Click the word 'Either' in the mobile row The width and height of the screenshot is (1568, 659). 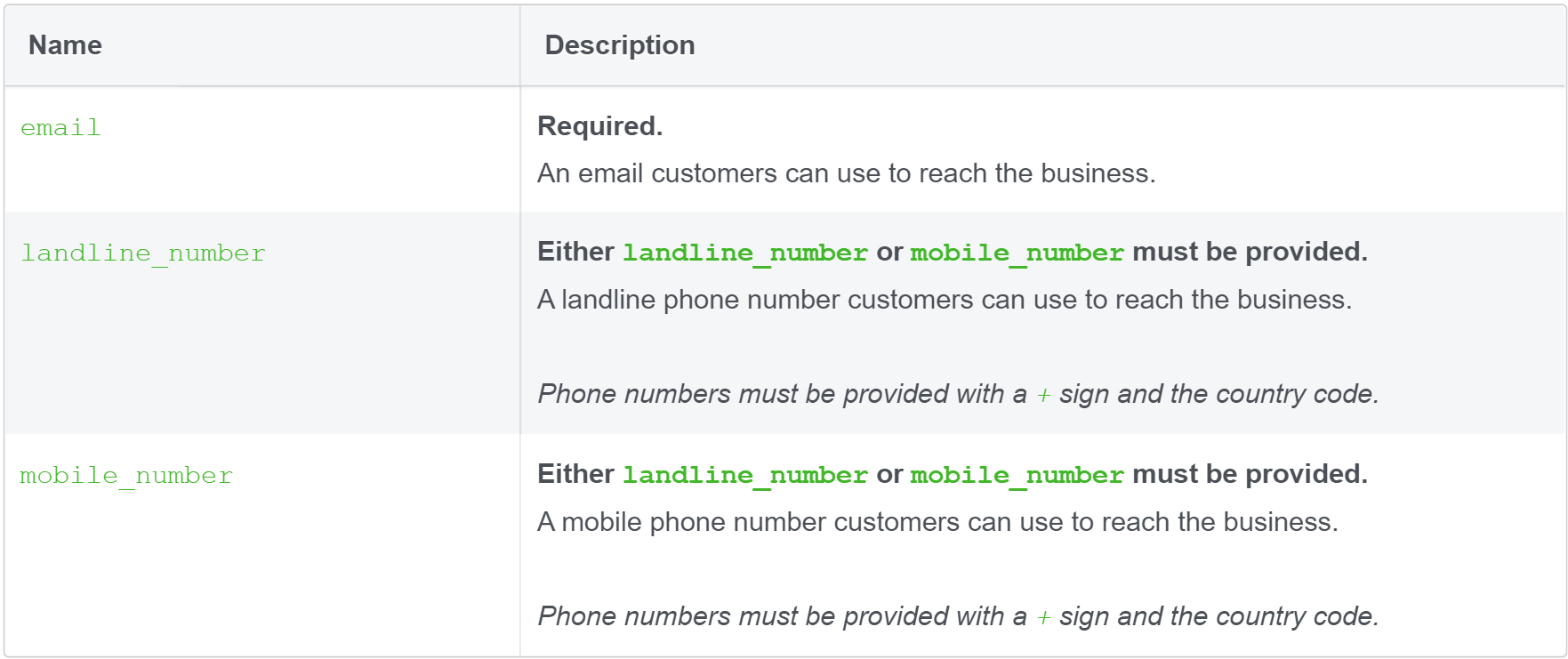click(575, 474)
